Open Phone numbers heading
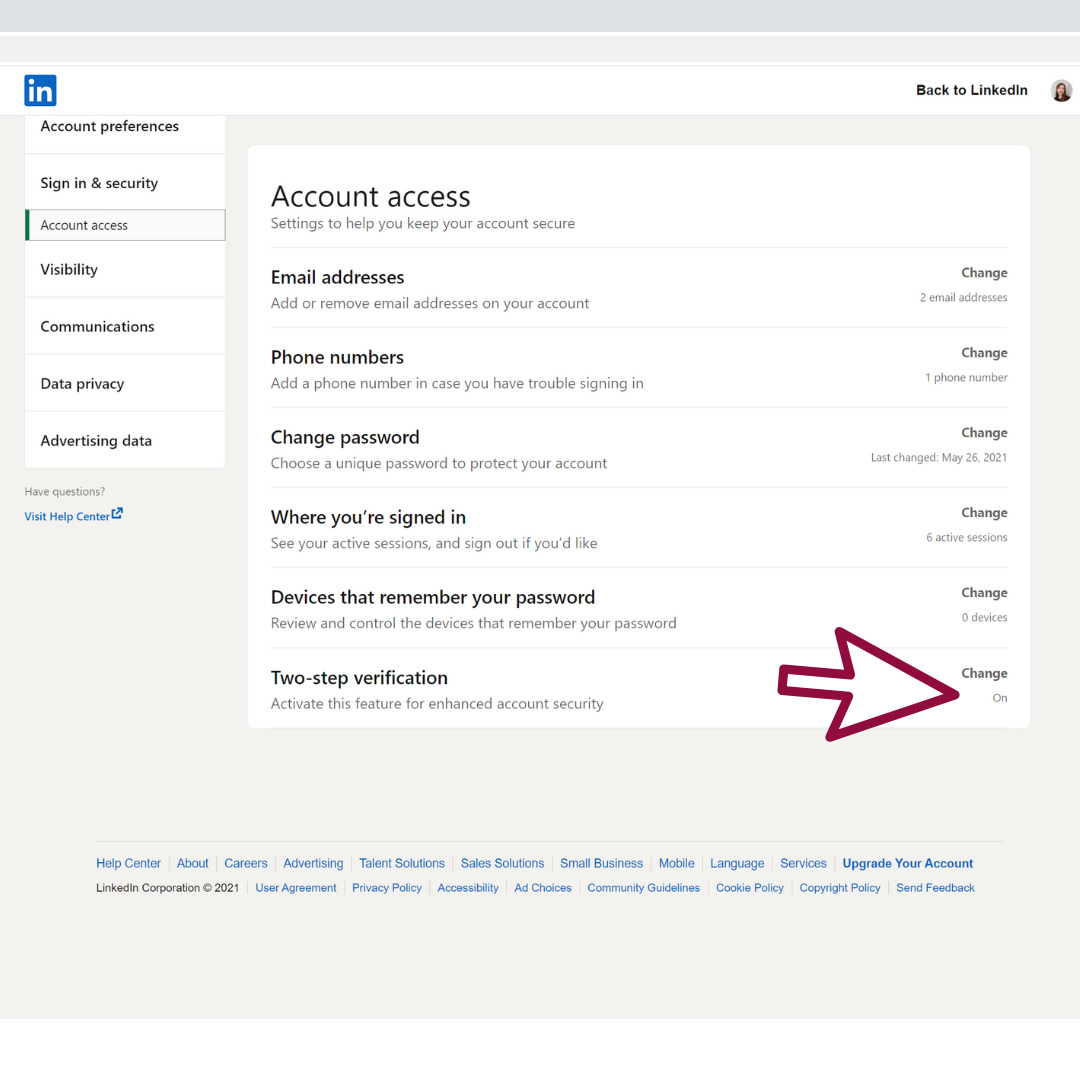 pos(338,357)
